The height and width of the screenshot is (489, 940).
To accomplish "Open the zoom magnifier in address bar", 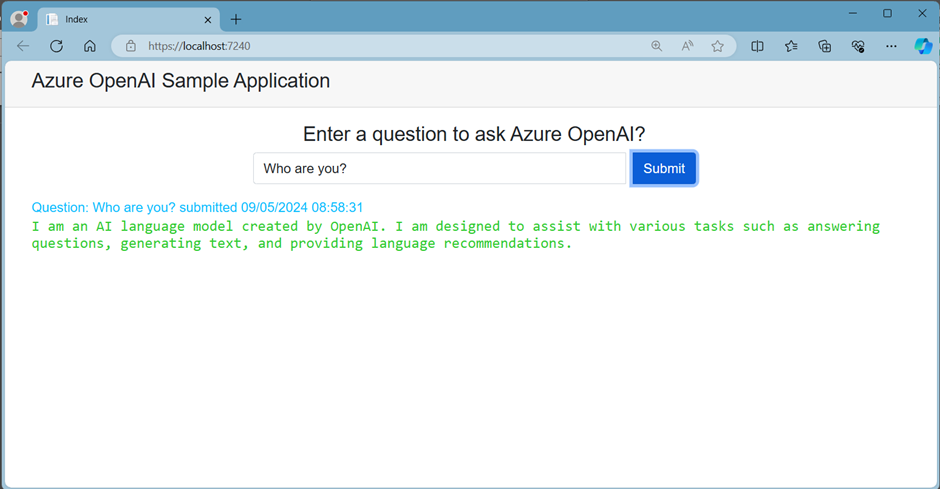I will pos(656,46).
